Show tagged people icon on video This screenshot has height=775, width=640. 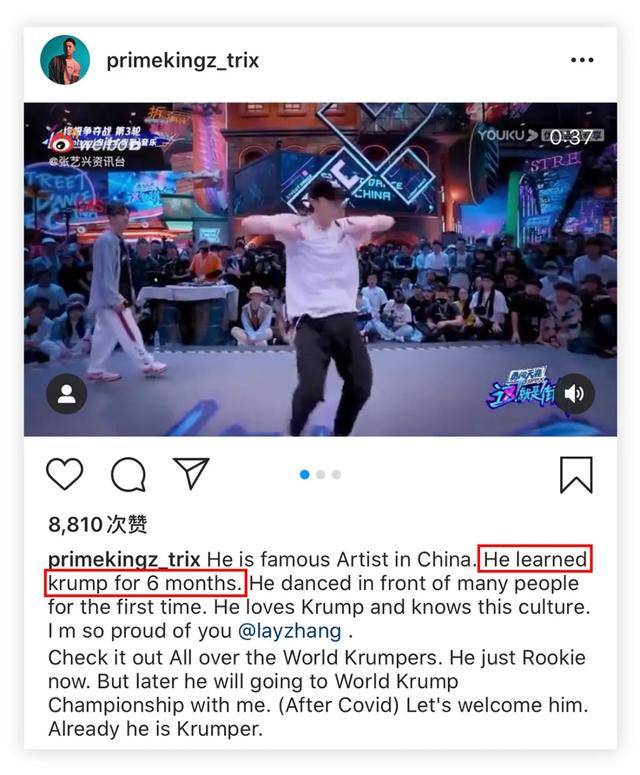click(66, 394)
